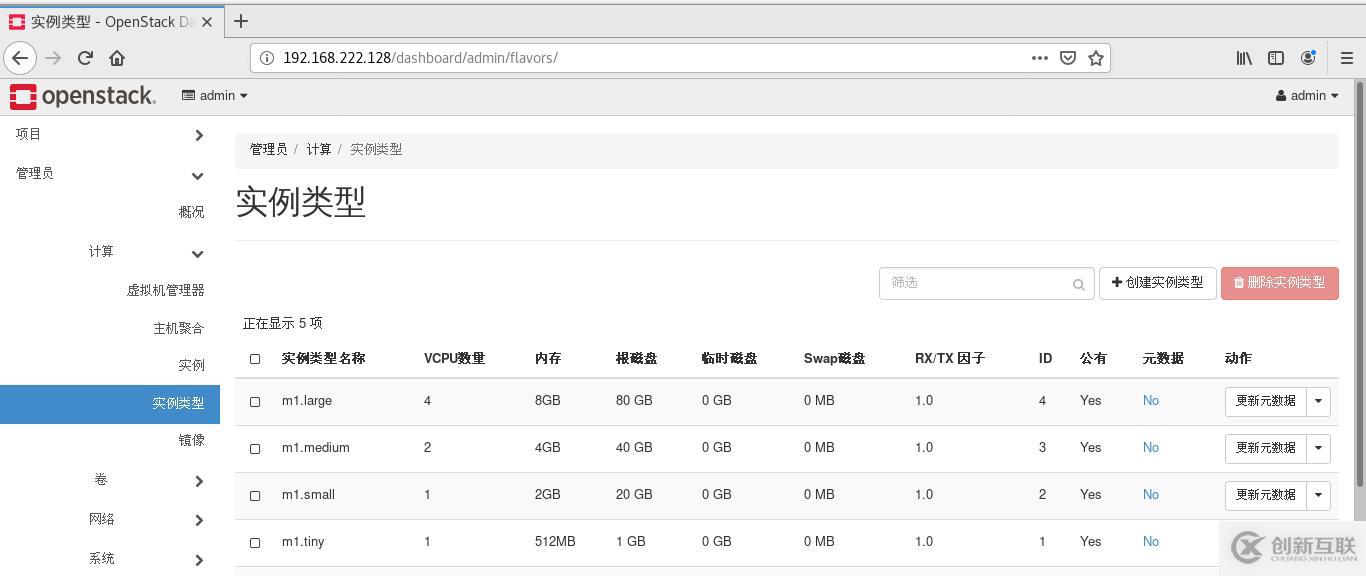
Task: Click the browser library icon
Action: coord(1243,57)
